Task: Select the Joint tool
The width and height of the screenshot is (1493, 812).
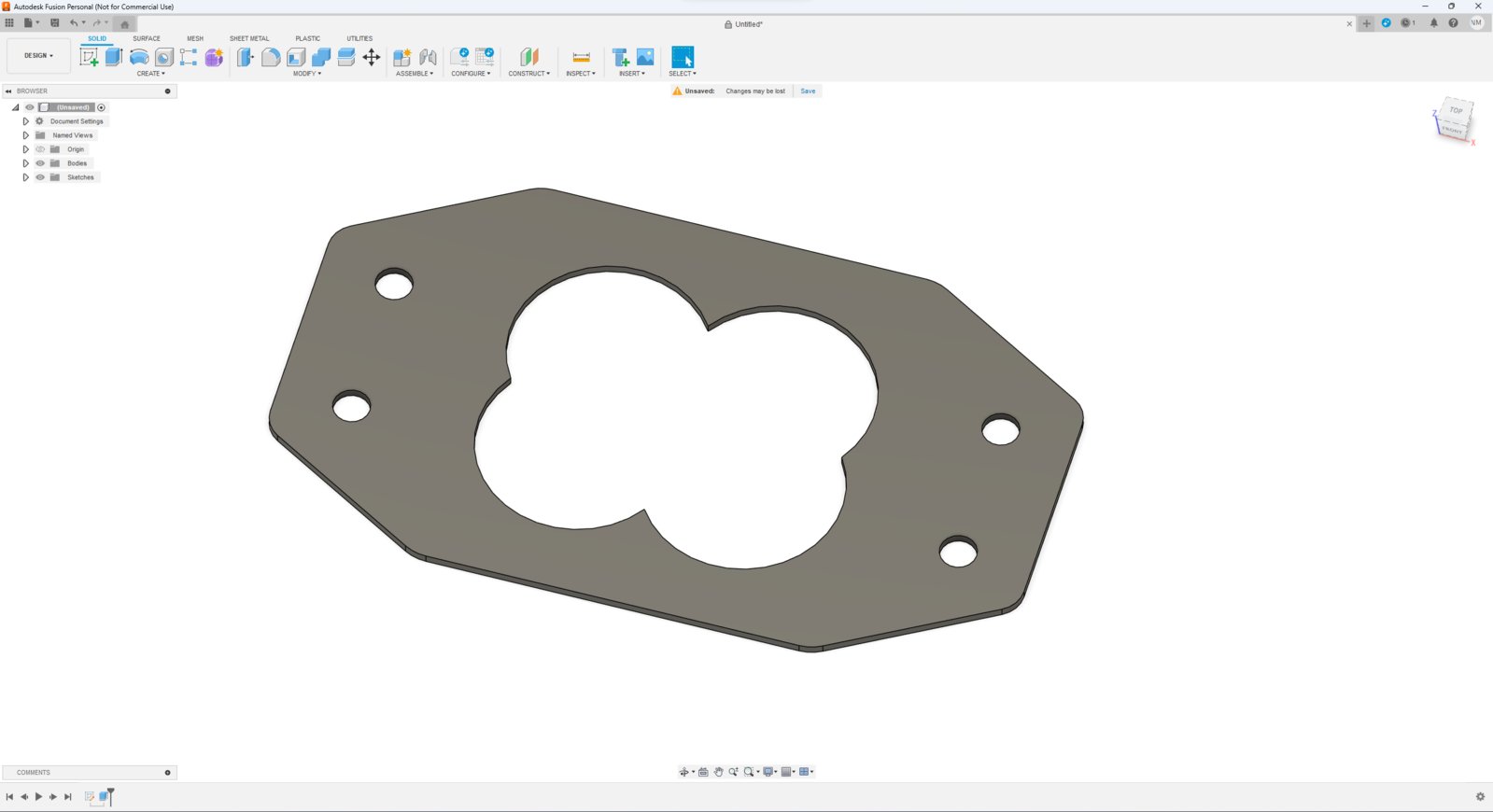Action: [428, 57]
